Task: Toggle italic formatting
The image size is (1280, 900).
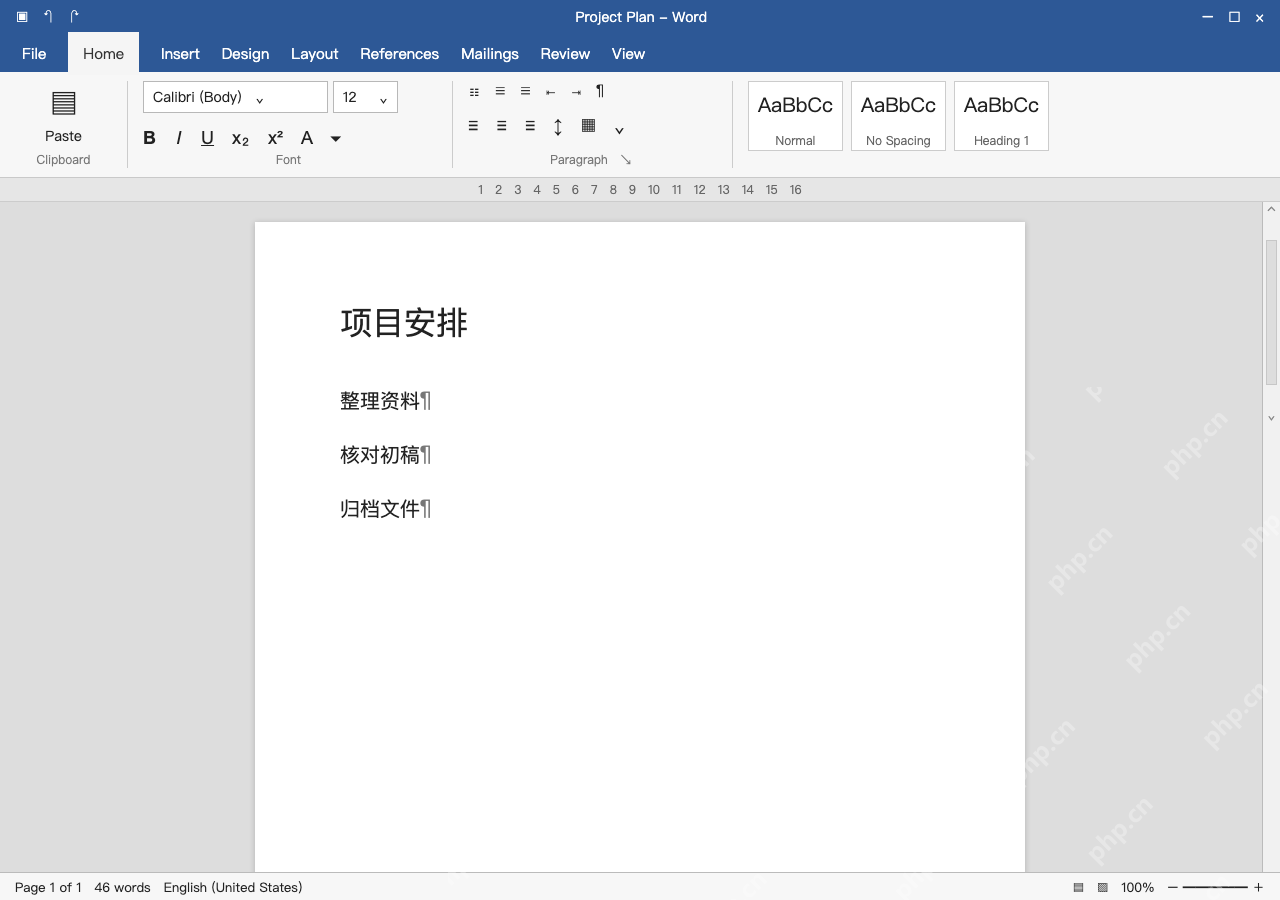Action: point(179,138)
